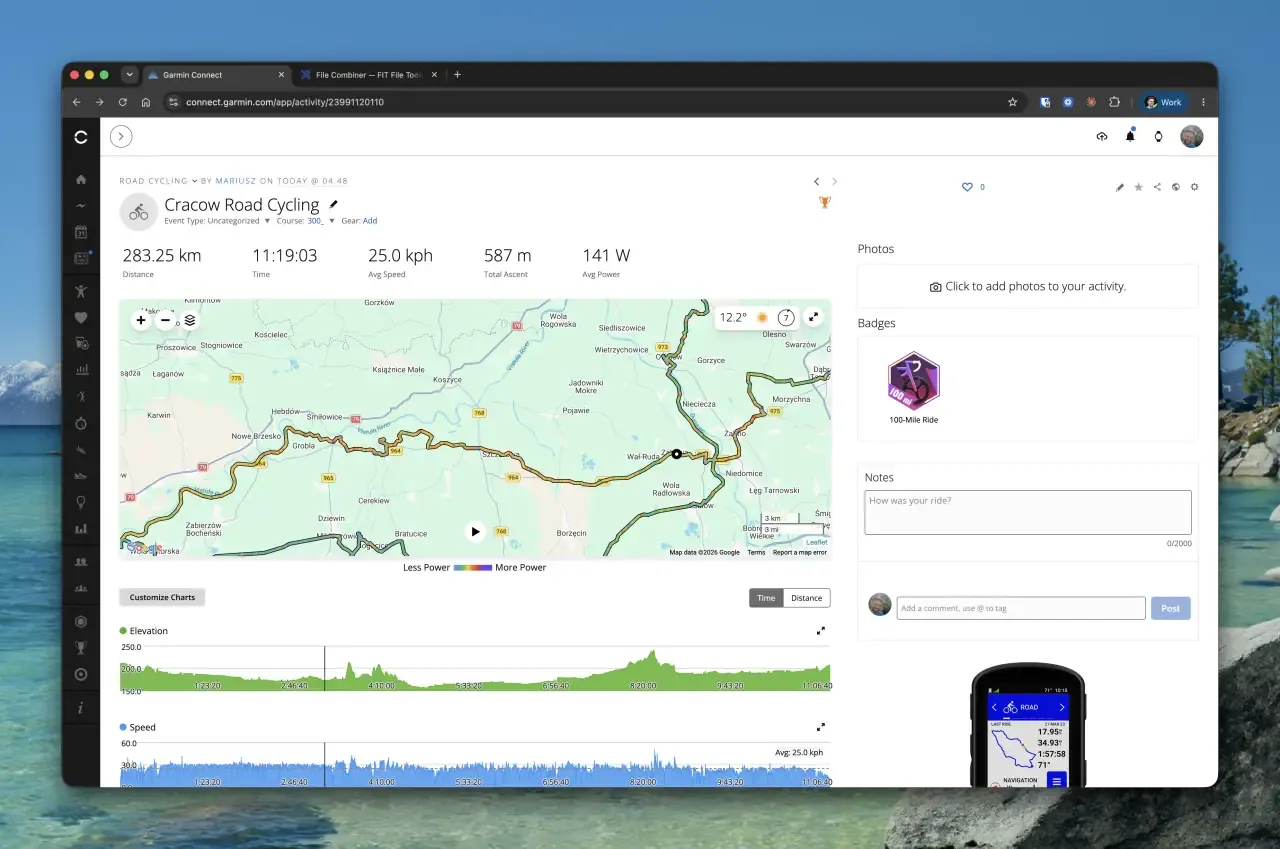Image resolution: width=1280 pixels, height=849 pixels.
Task: Click to add photos to your activity
Action: [1028, 286]
